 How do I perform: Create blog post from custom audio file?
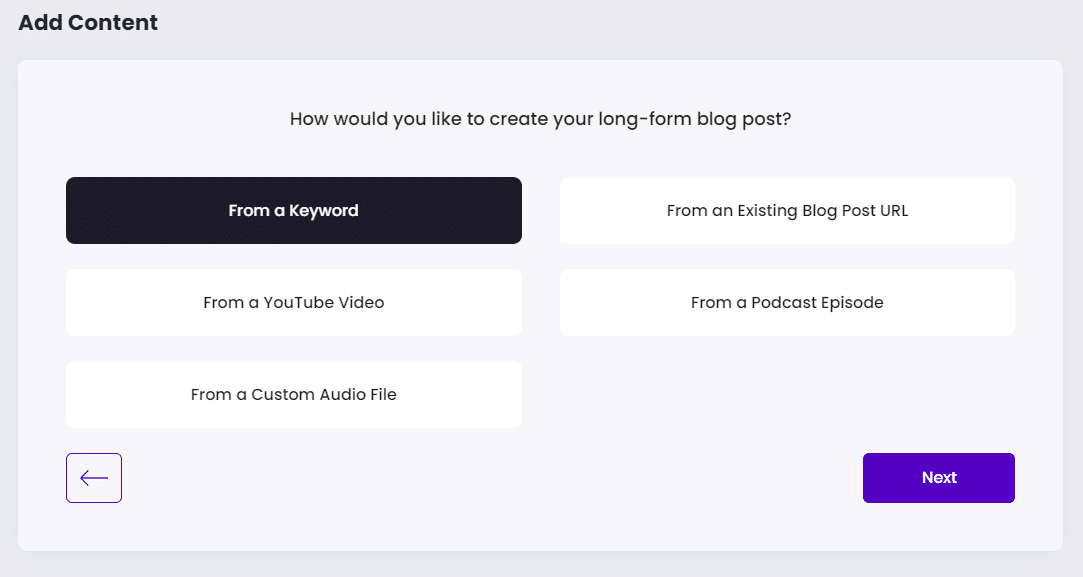click(x=294, y=394)
